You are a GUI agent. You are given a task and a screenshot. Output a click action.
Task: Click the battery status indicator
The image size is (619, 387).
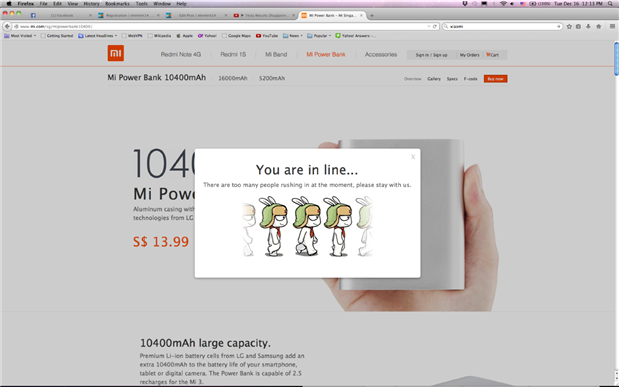(x=540, y=4)
